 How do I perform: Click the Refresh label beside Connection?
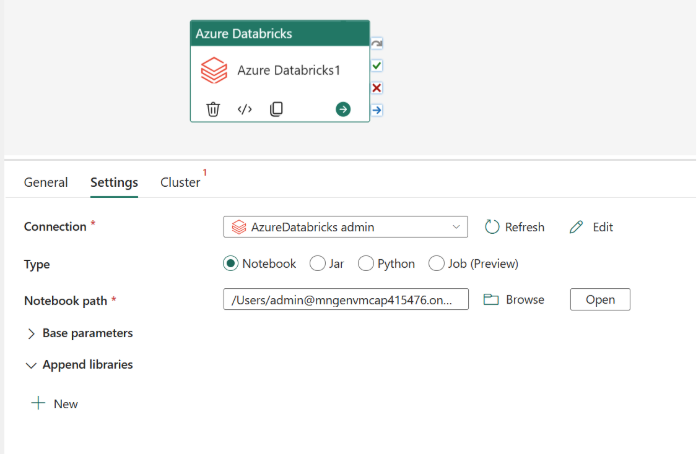pyautogui.click(x=525, y=227)
